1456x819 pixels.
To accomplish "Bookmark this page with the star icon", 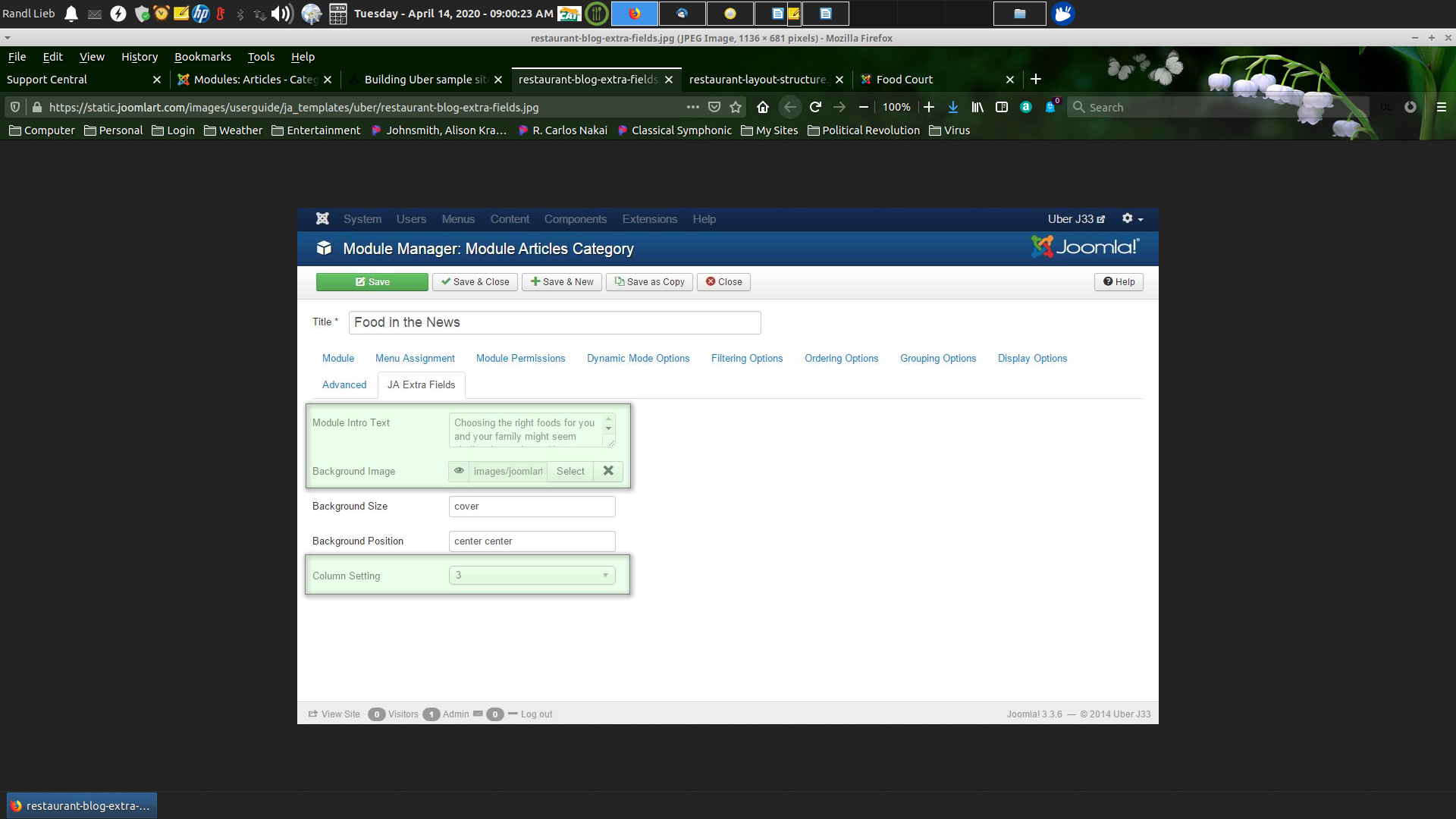I will tap(736, 107).
